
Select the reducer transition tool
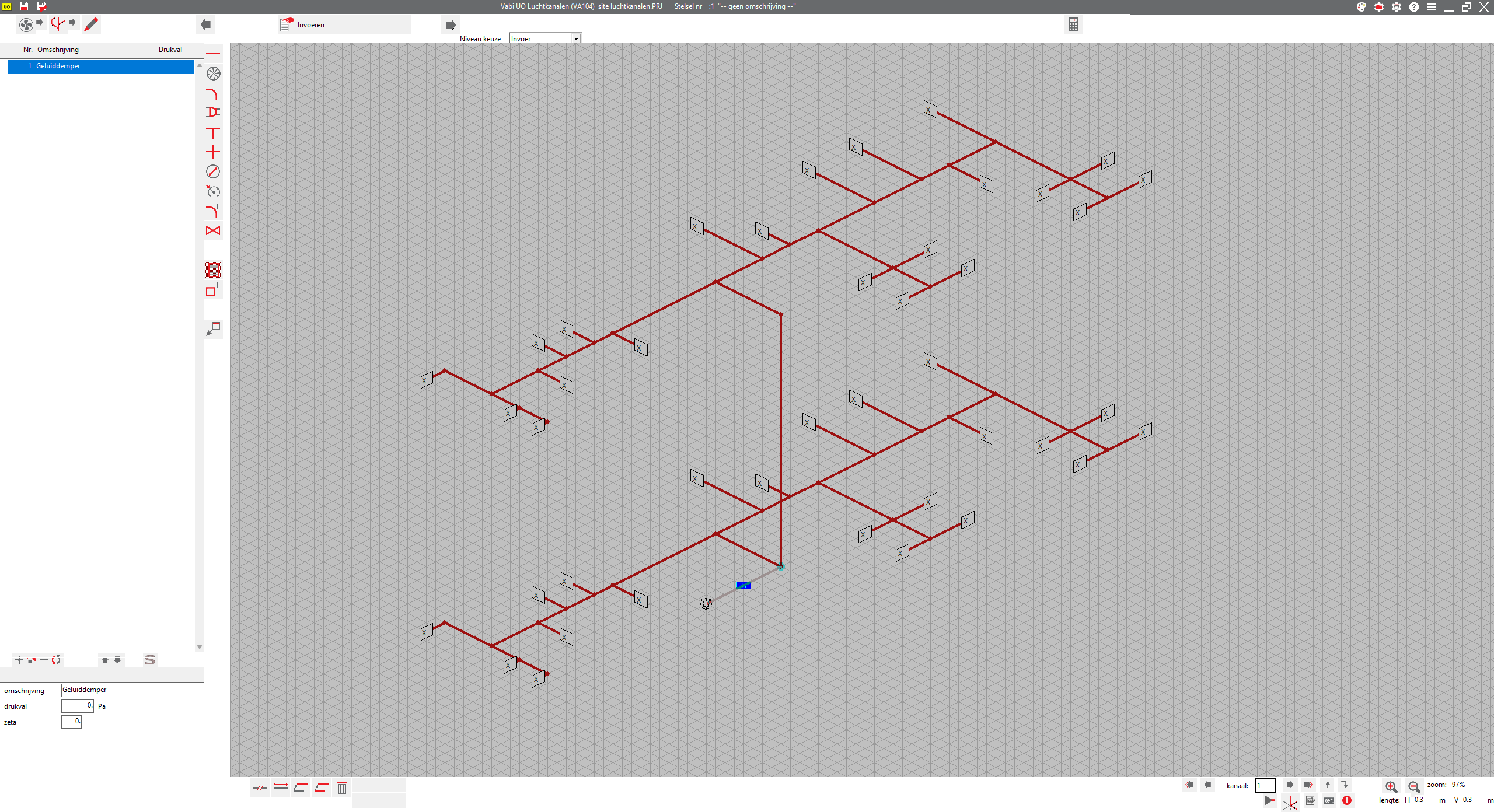tap(213, 112)
